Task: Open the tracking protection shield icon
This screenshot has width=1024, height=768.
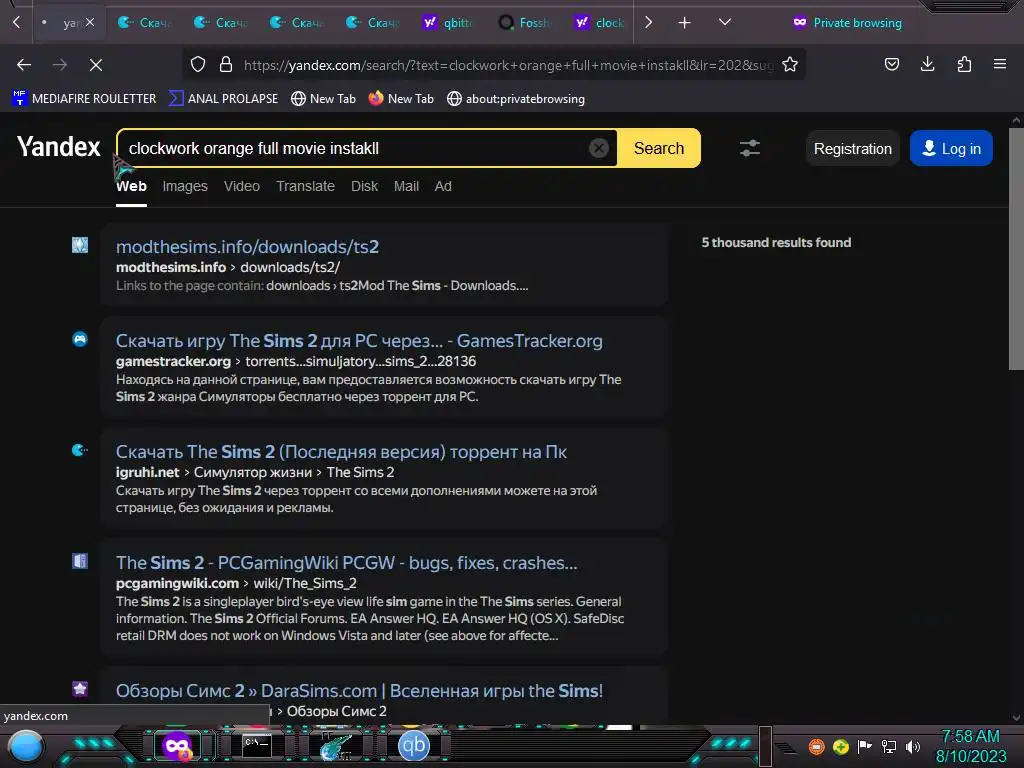Action: click(198, 65)
